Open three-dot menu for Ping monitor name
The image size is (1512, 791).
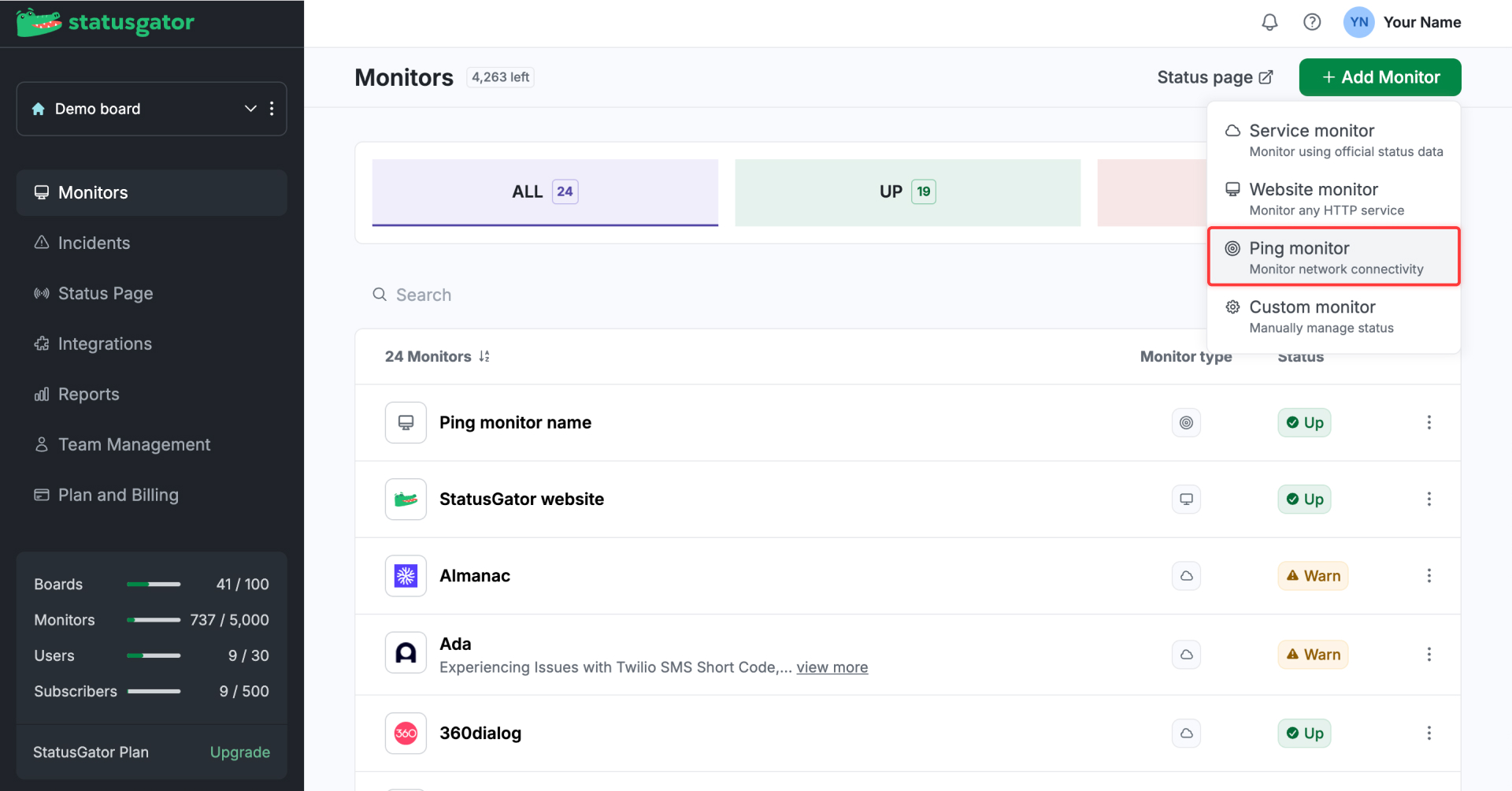pyautogui.click(x=1429, y=423)
